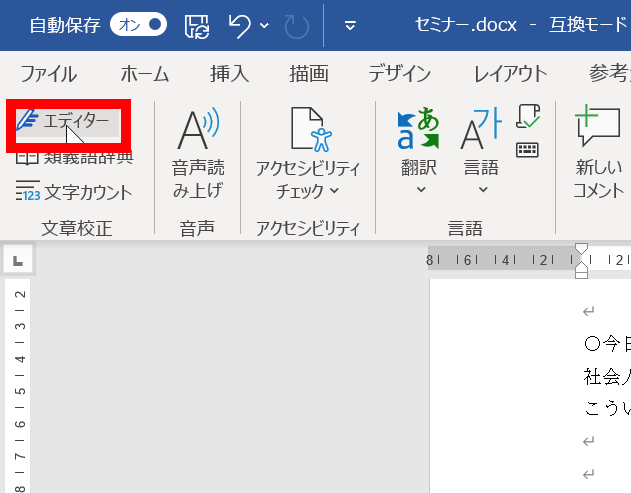Switch to the 描画 tab
The height and width of the screenshot is (493, 631).
309,74
